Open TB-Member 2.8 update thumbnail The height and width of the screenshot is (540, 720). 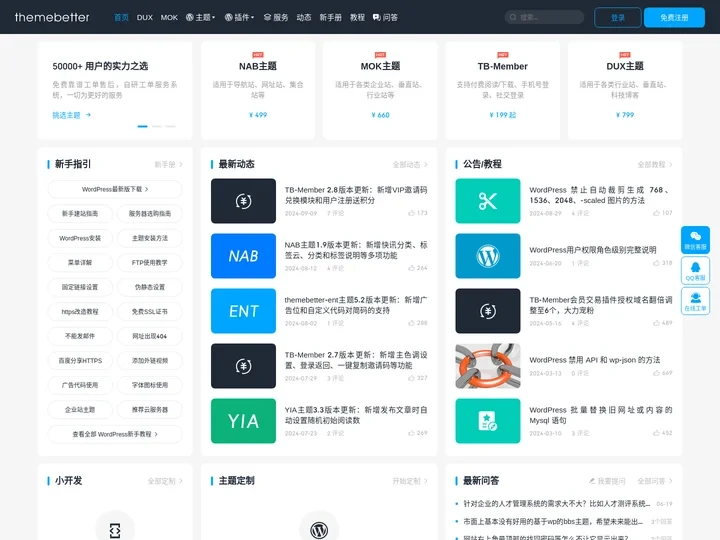tap(243, 201)
